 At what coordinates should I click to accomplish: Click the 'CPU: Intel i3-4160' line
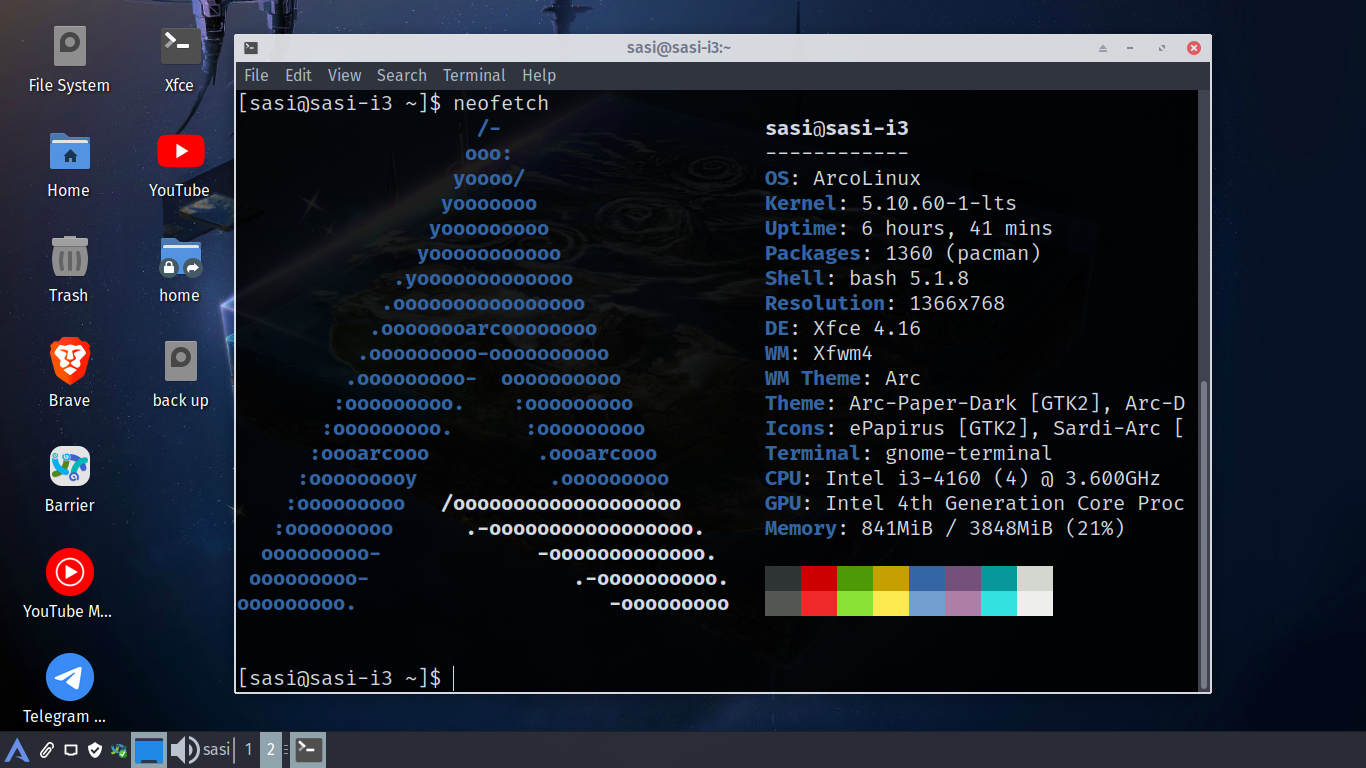click(x=963, y=478)
